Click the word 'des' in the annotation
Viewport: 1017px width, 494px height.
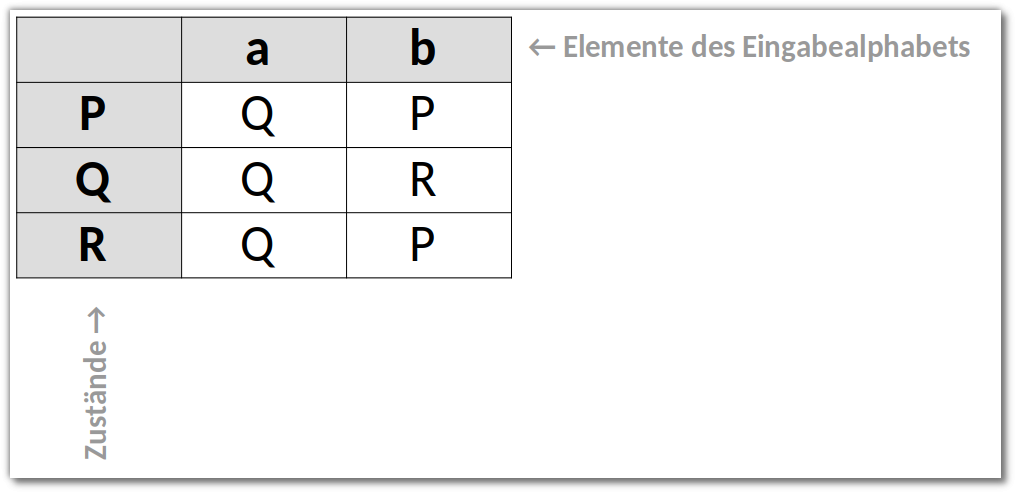pos(713,47)
